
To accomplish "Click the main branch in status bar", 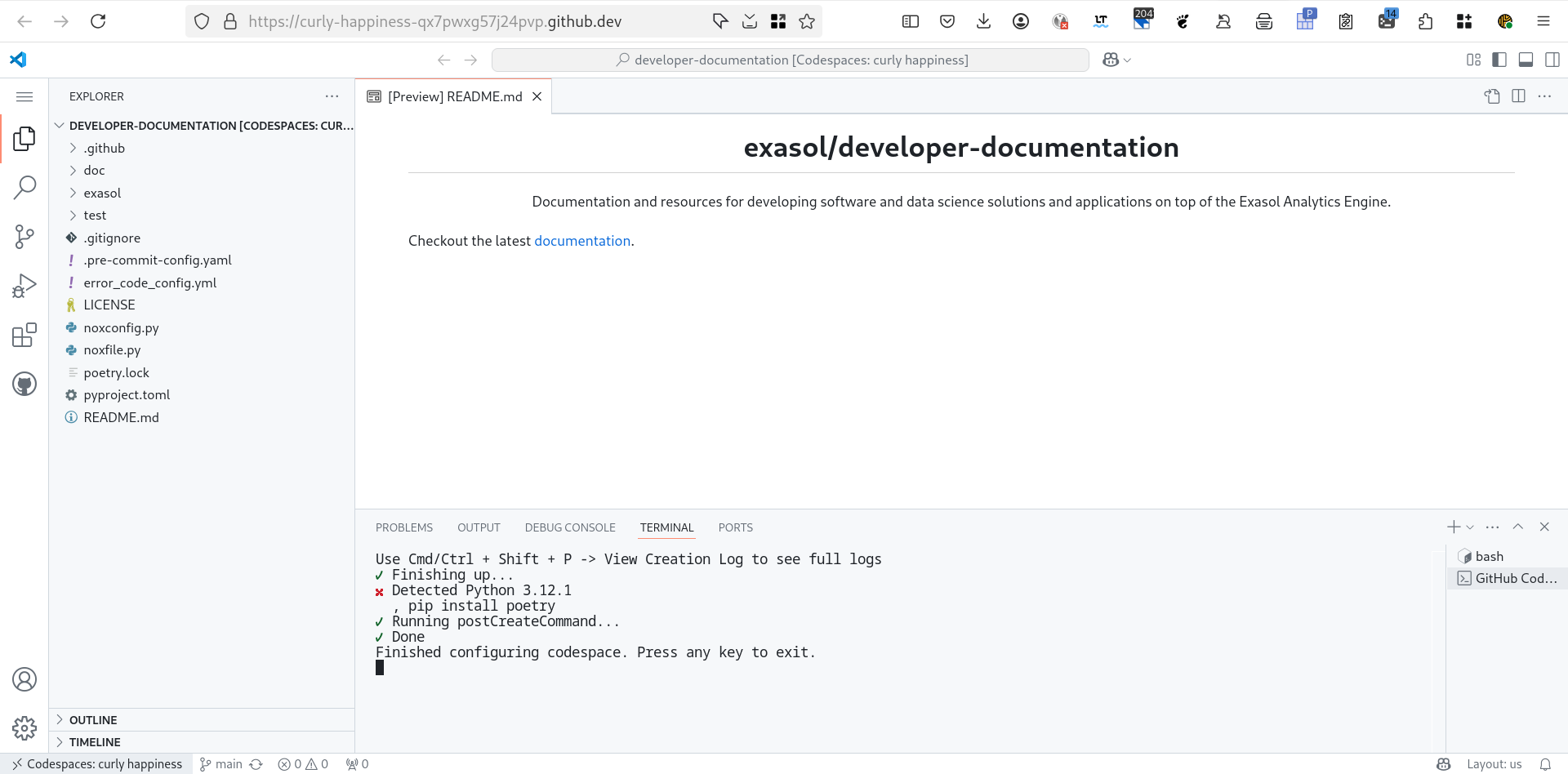I will click(221, 764).
